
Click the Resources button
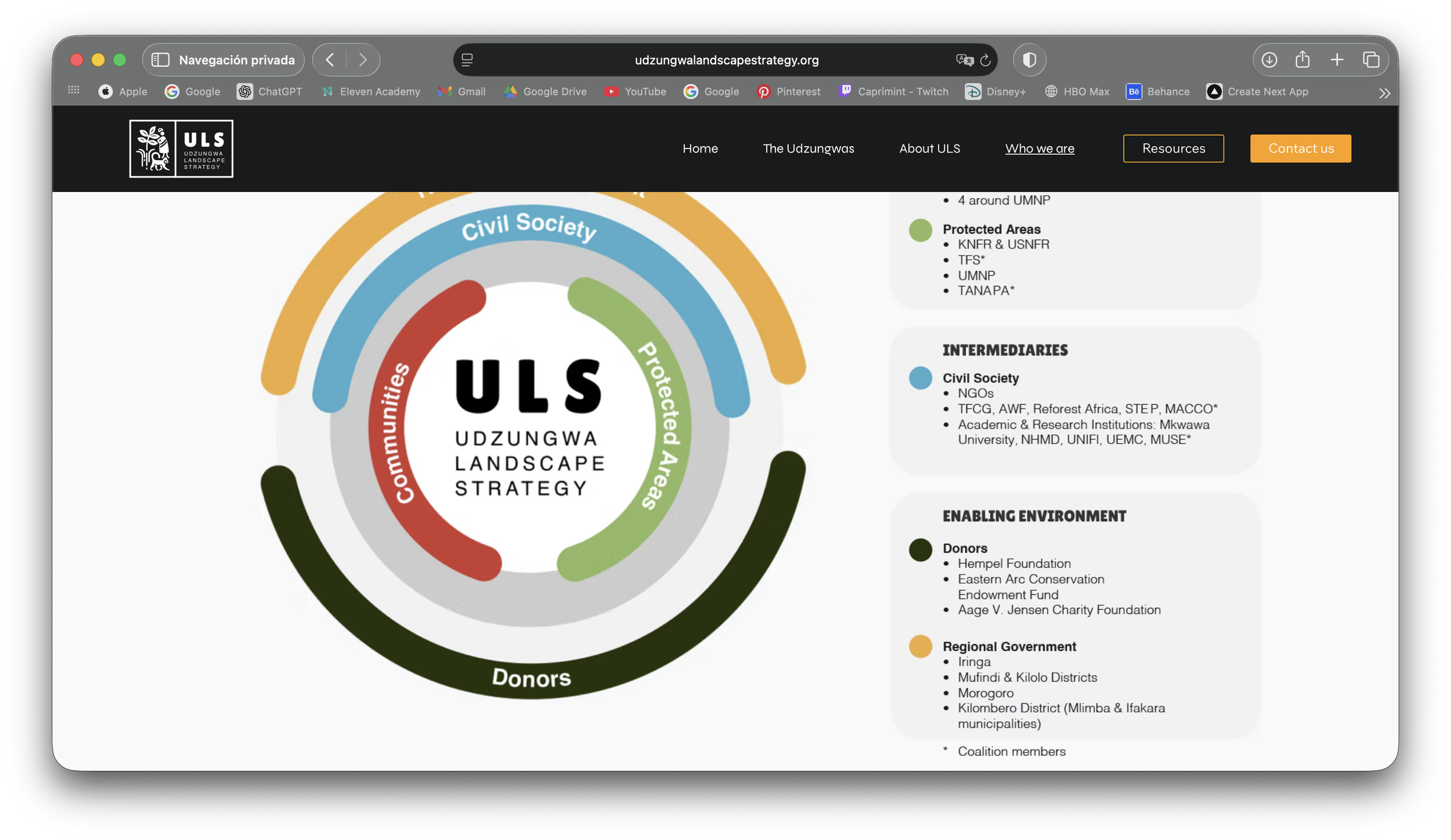1173,149
